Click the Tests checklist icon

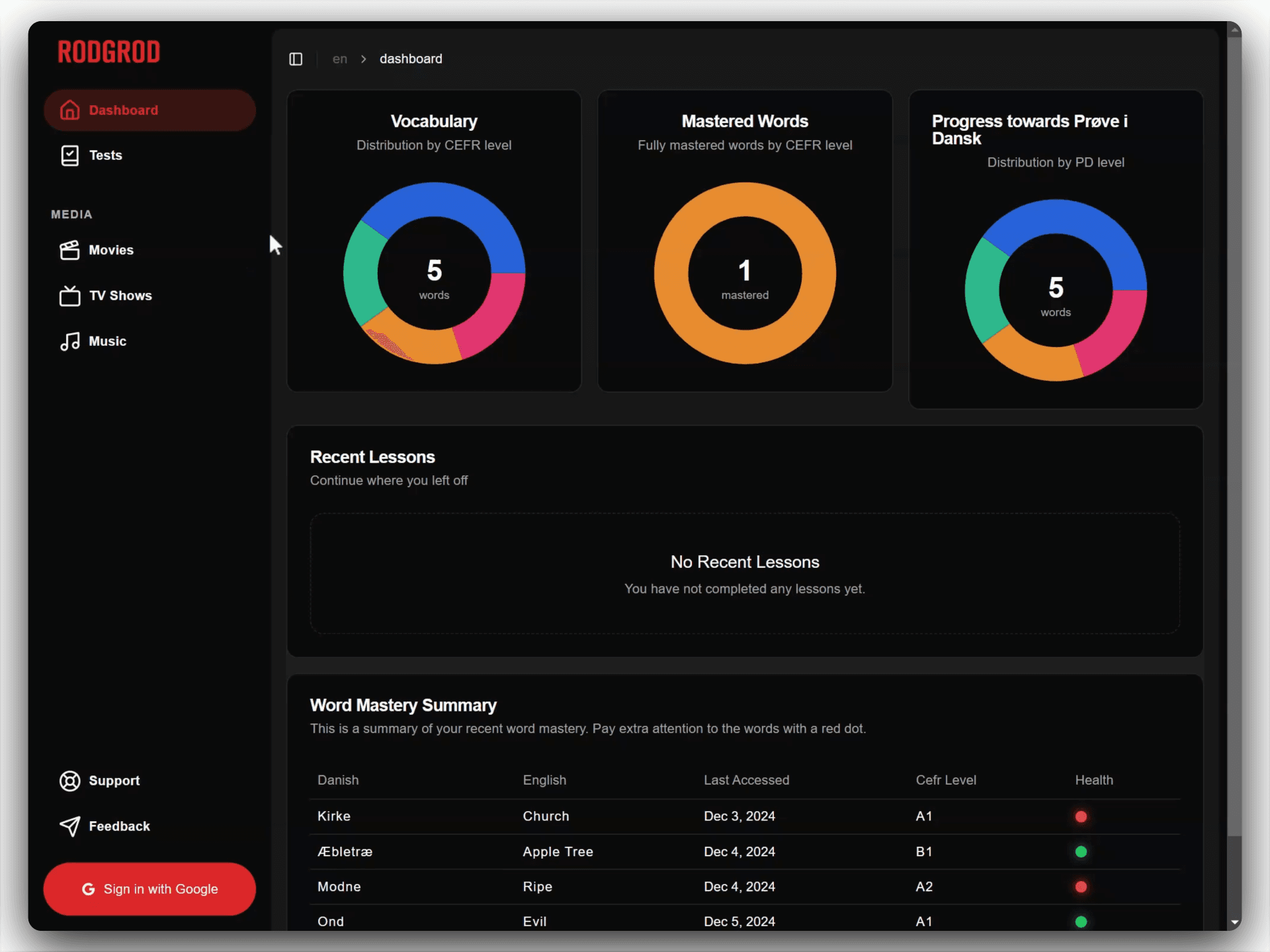pos(69,155)
